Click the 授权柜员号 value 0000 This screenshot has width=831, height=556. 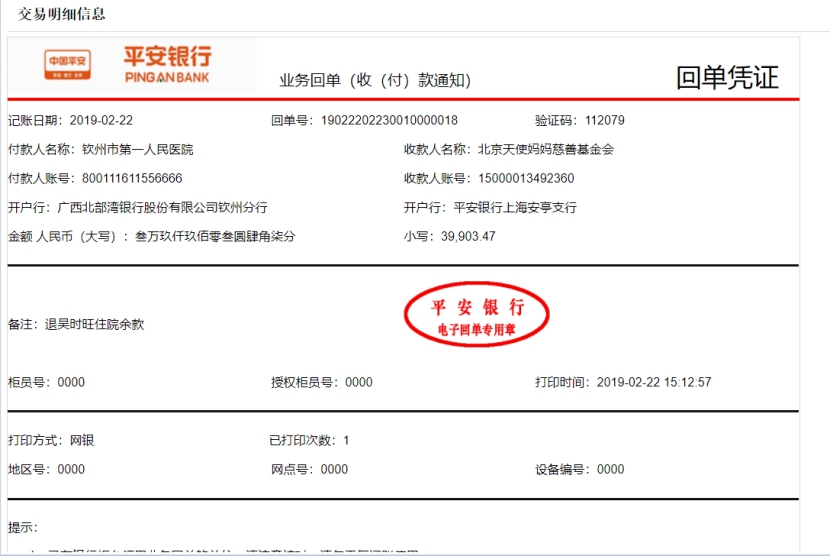click(359, 382)
